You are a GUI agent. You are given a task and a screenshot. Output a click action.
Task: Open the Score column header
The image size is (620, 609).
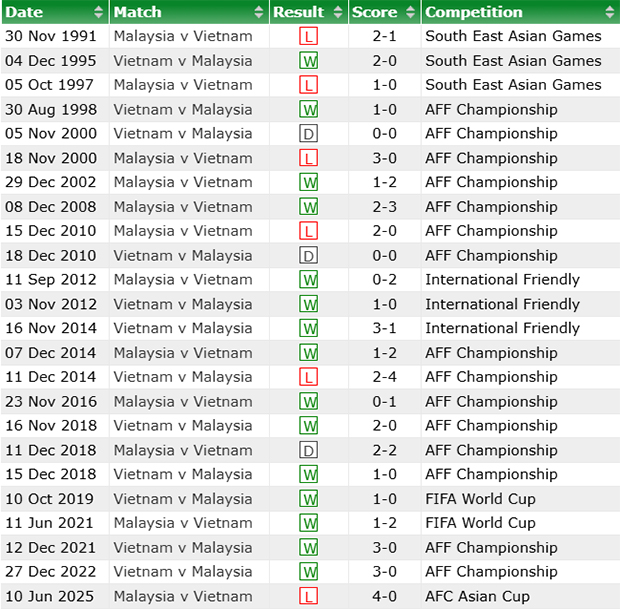374,12
